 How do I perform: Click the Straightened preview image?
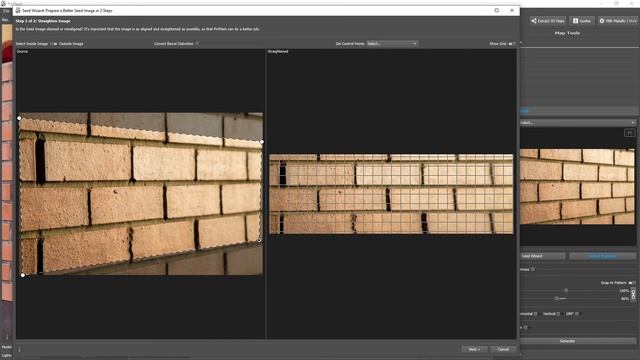(x=391, y=194)
